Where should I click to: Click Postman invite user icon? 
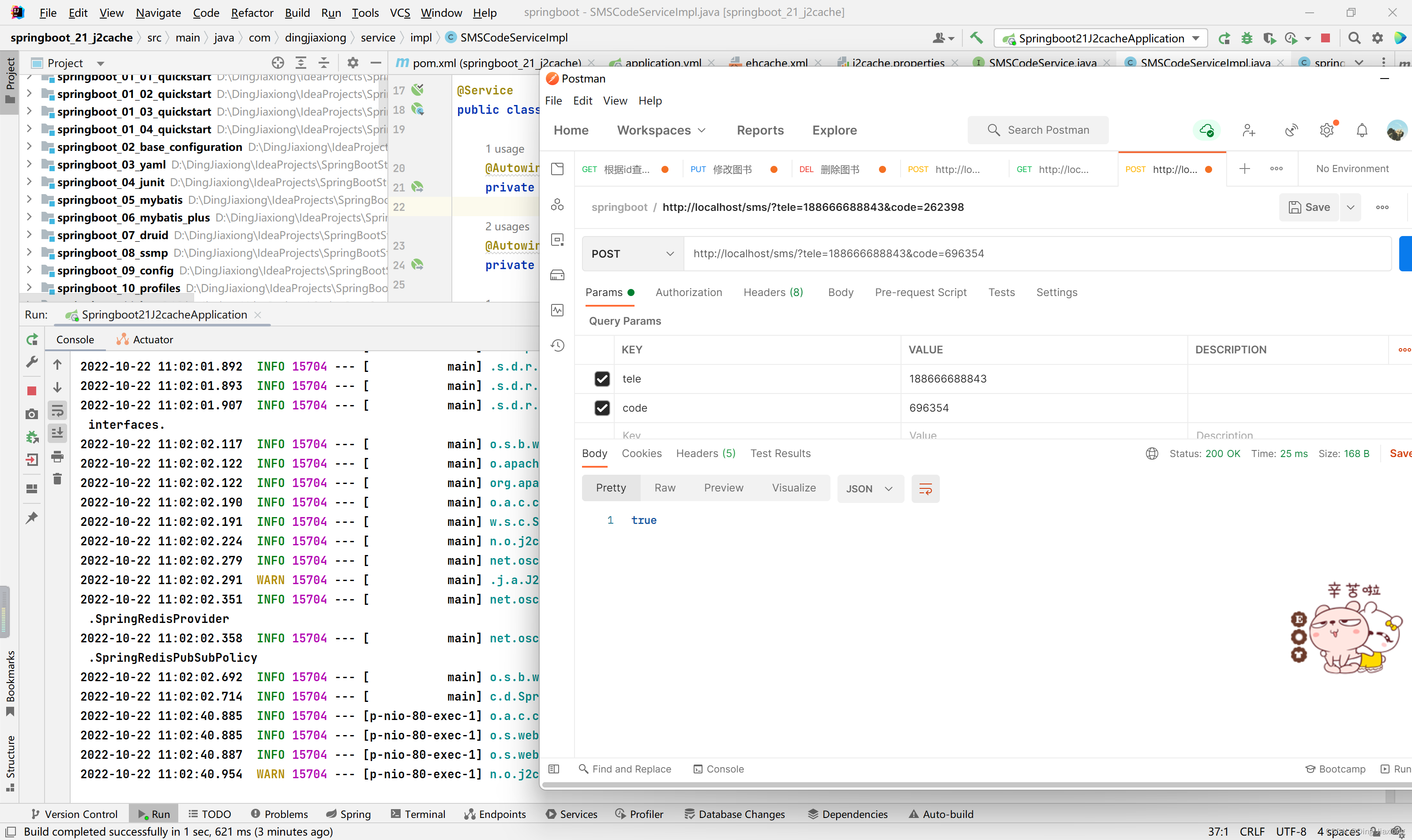point(1249,131)
